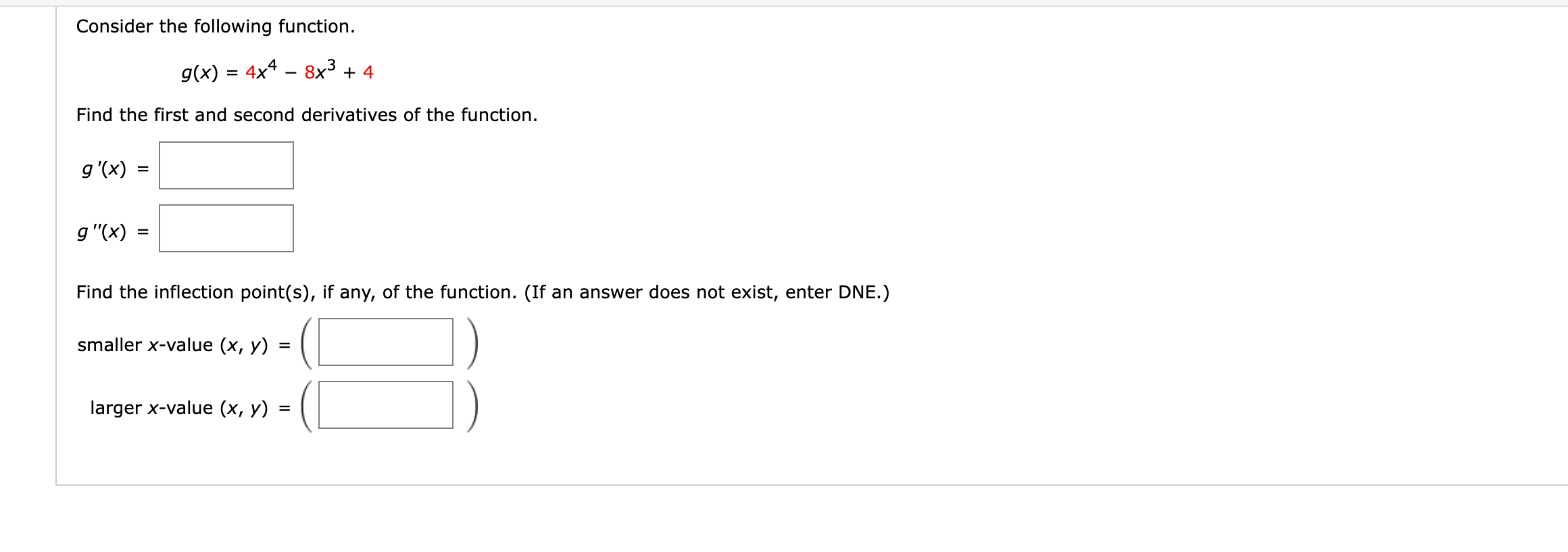Click the g'(x) answer input box

[x=226, y=164]
